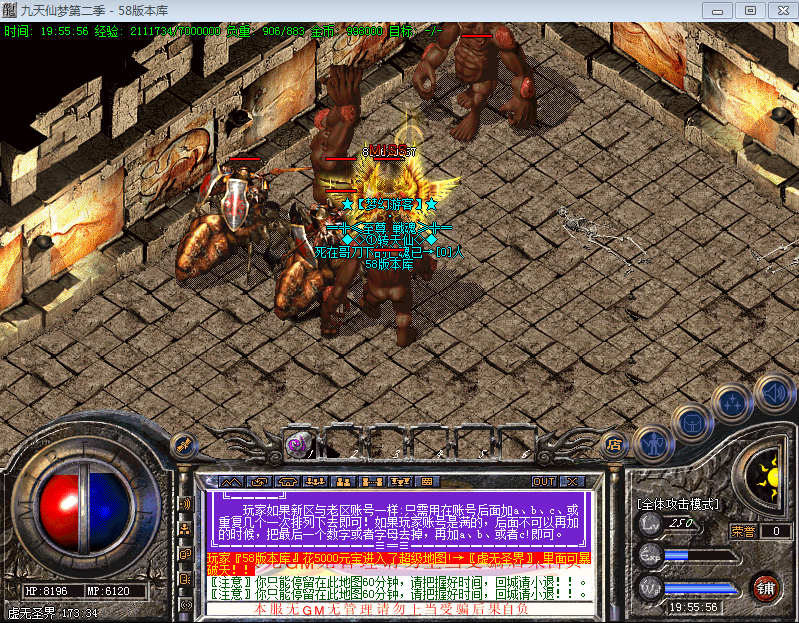799x623 pixels.
Task: Click the 荣誉 honor label
Action: [743, 531]
